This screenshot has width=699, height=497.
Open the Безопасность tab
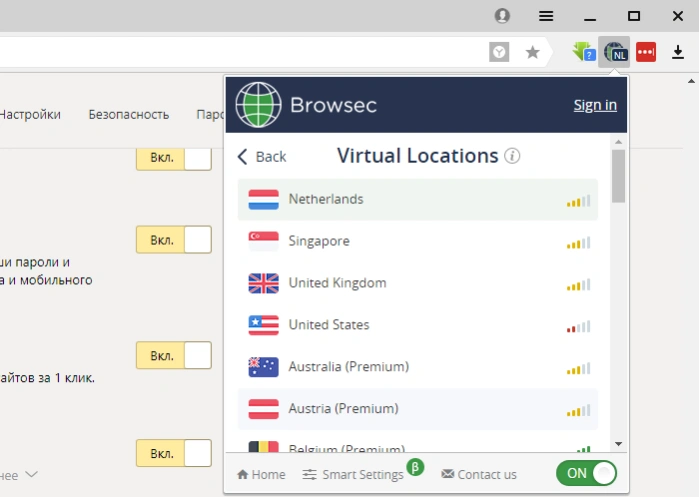129,115
